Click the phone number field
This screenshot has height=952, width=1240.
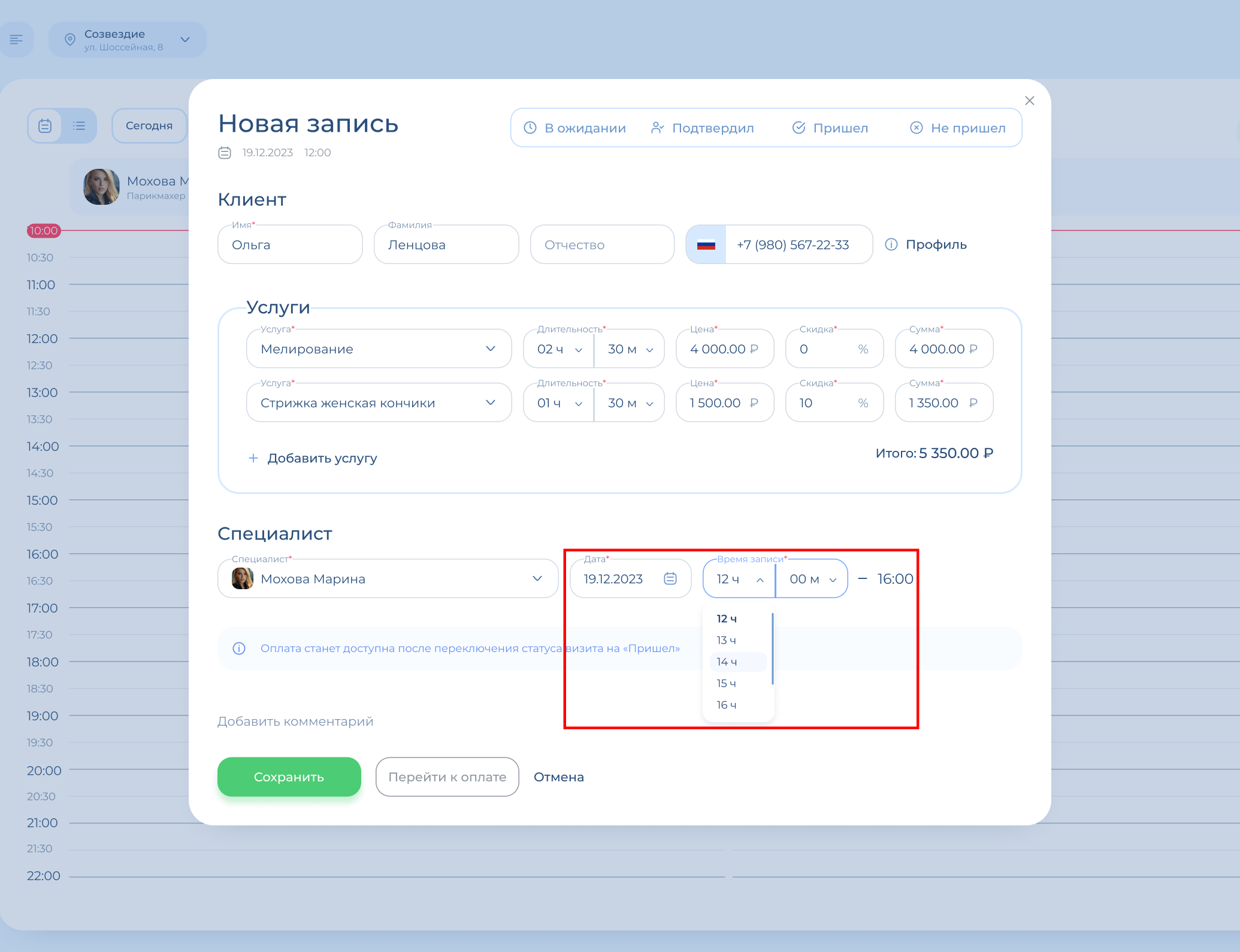tap(799, 244)
